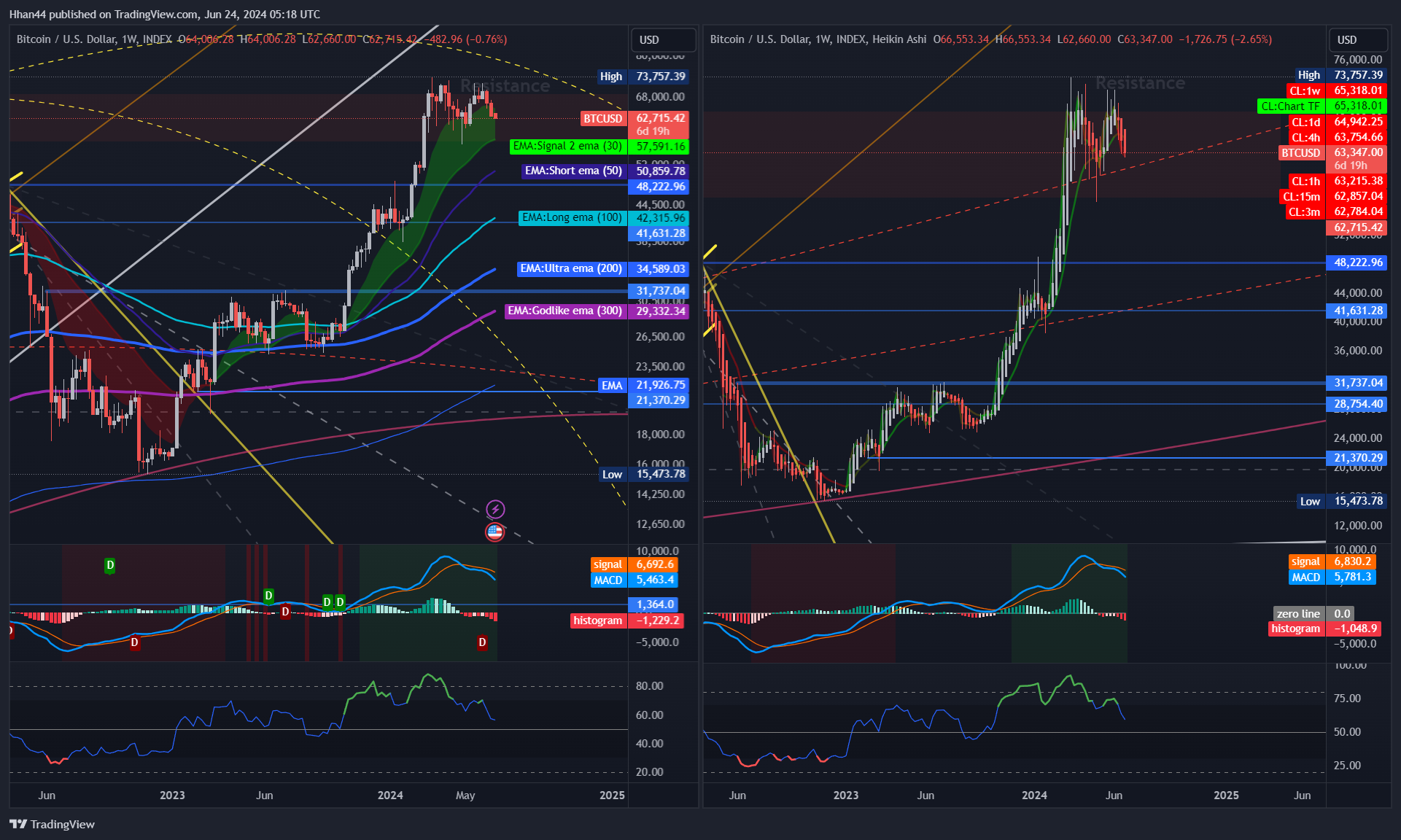Open the right chart USD currency selector
The image size is (1401, 840).
coord(1359,39)
